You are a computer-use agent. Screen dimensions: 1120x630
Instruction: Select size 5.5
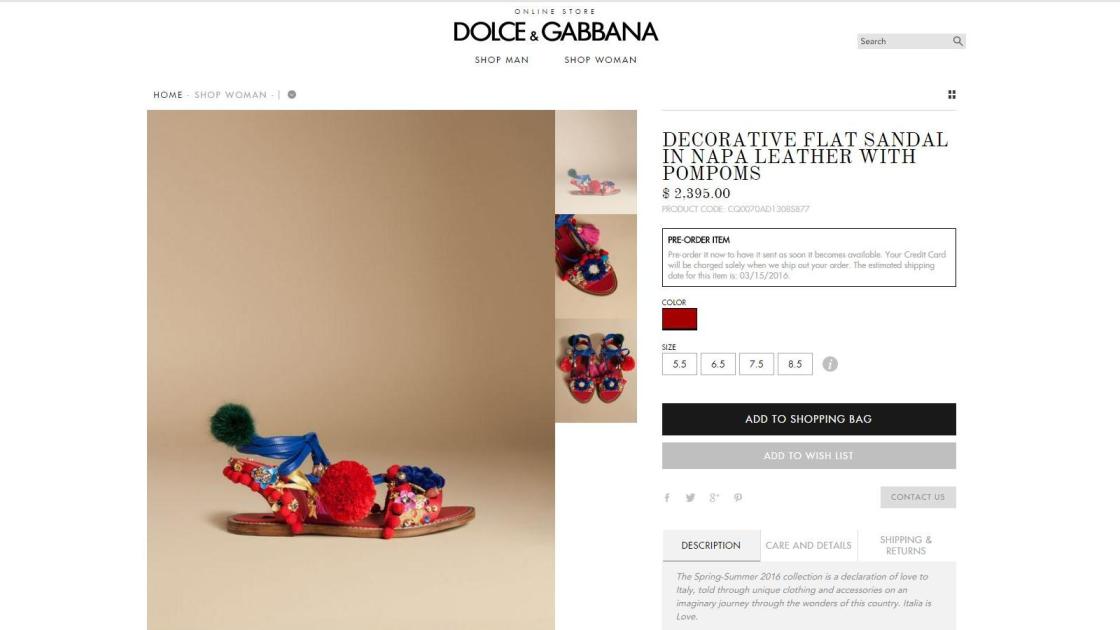click(679, 364)
